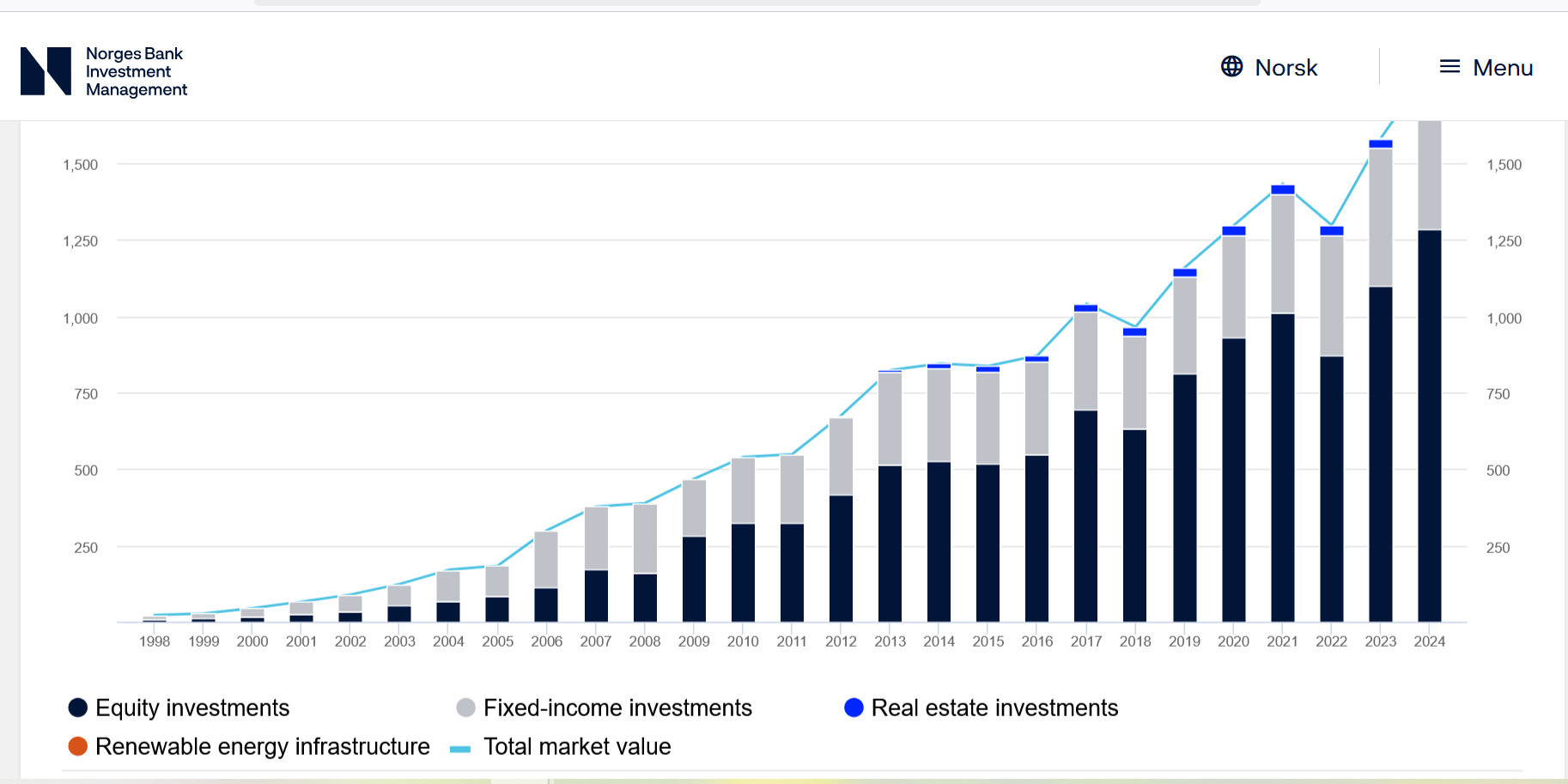Click the 2005 equity bar
The height and width of the screenshot is (784, 1568).
(497, 609)
